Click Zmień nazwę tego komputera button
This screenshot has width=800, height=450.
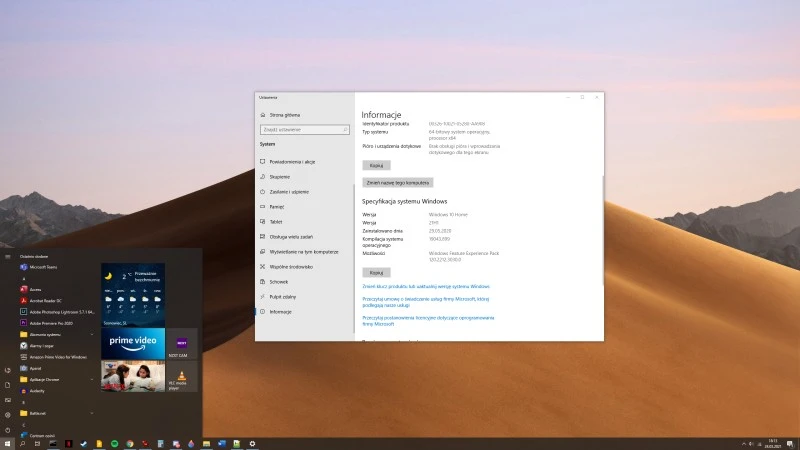tap(397, 183)
